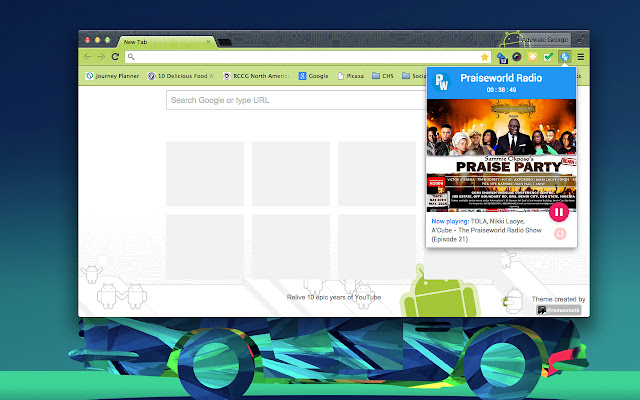Click the Search Google or type URL box
640x400 pixels.
(296, 100)
